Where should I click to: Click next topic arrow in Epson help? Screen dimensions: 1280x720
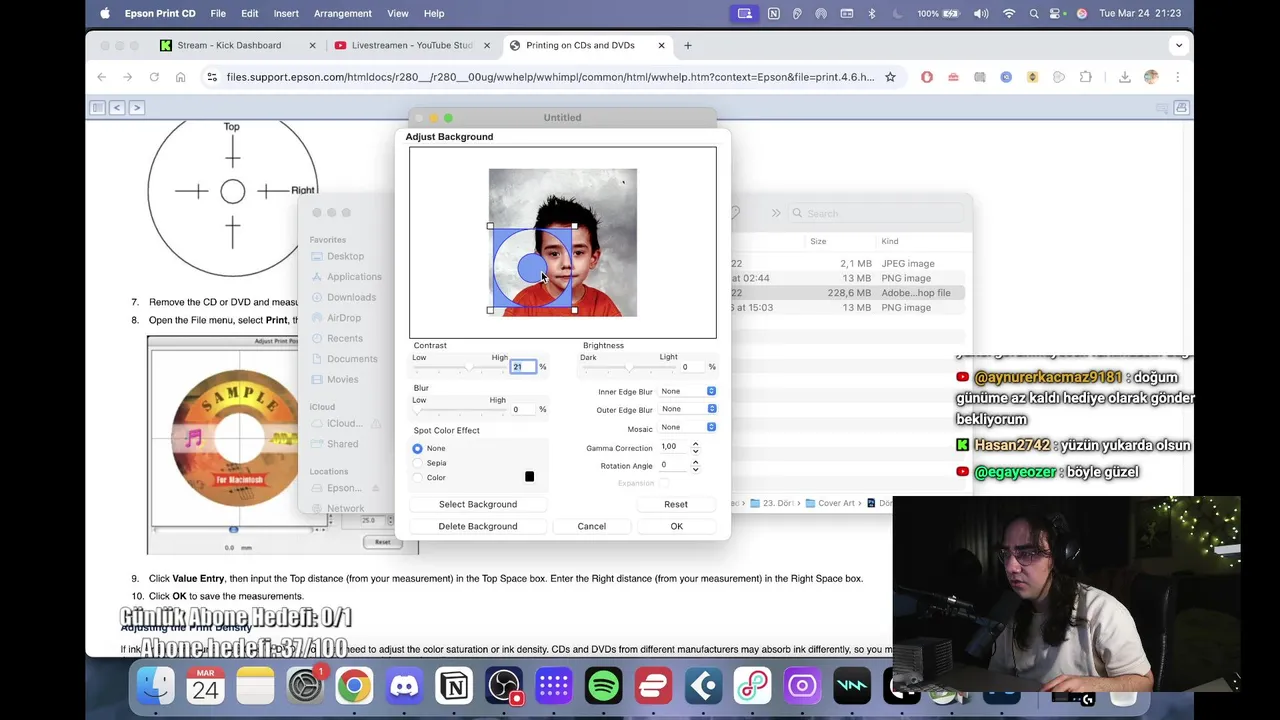[137, 107]
